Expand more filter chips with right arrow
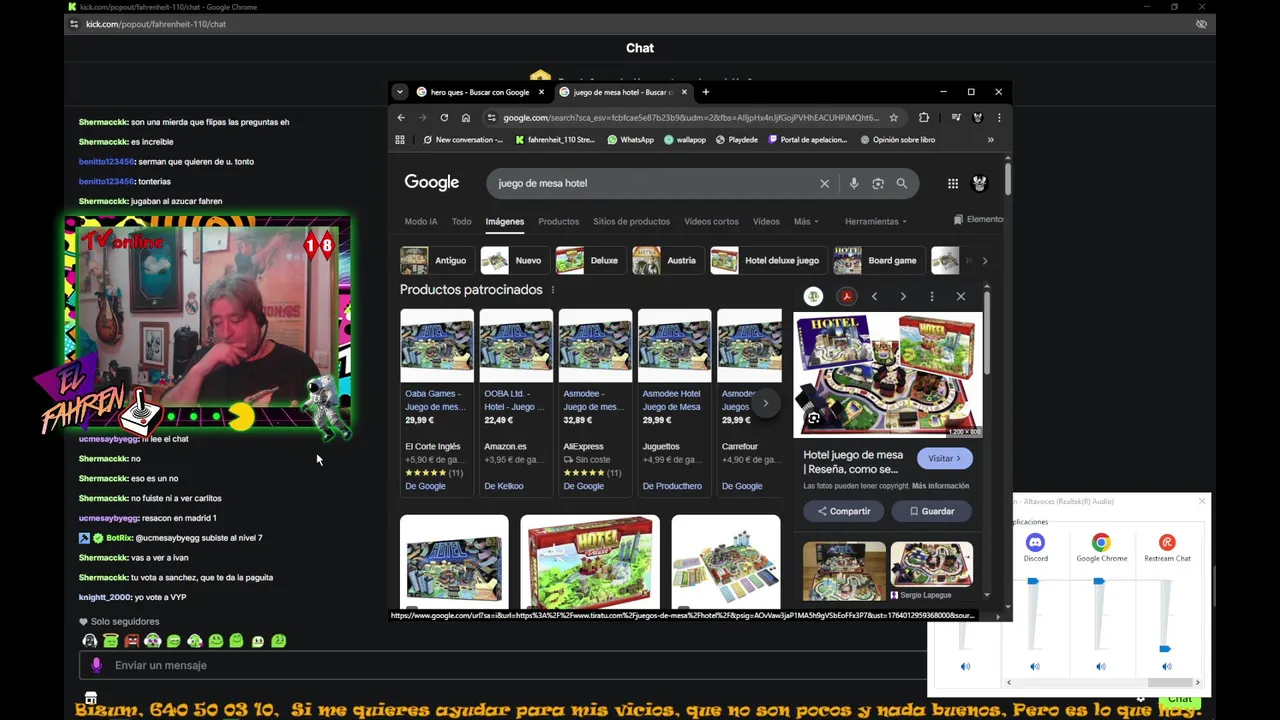 [x=984, y=261]
